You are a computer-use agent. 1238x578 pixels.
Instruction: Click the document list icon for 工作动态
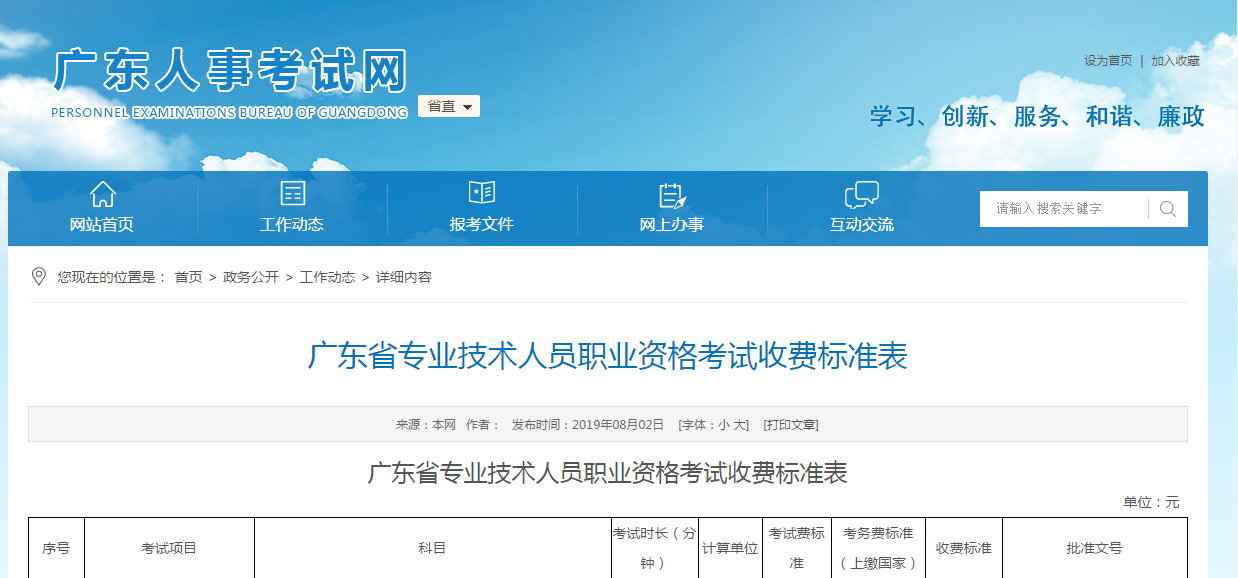[292, 194]
